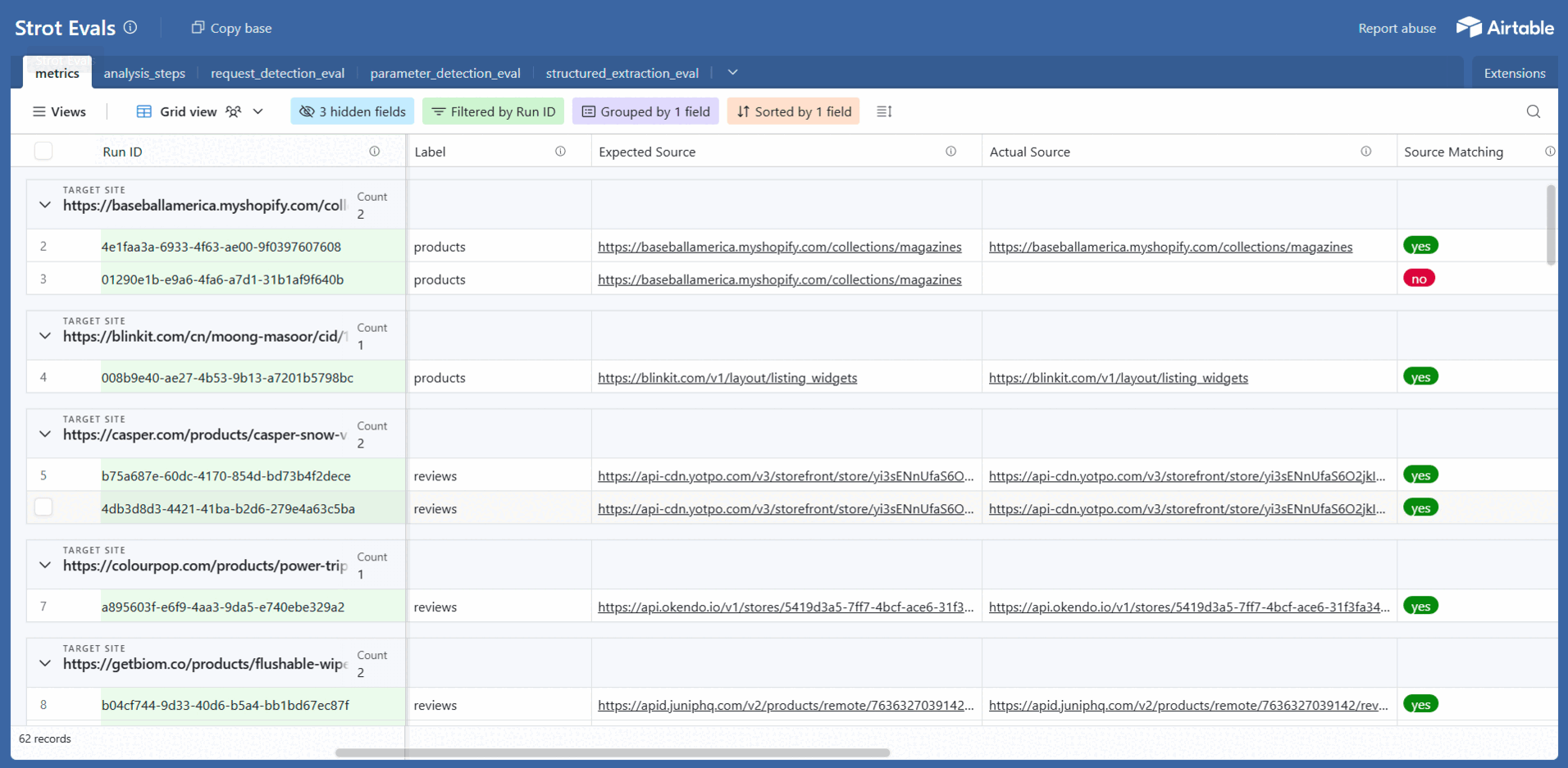Click the 'yes' badge in row 4

click(x=1420, y=377)
